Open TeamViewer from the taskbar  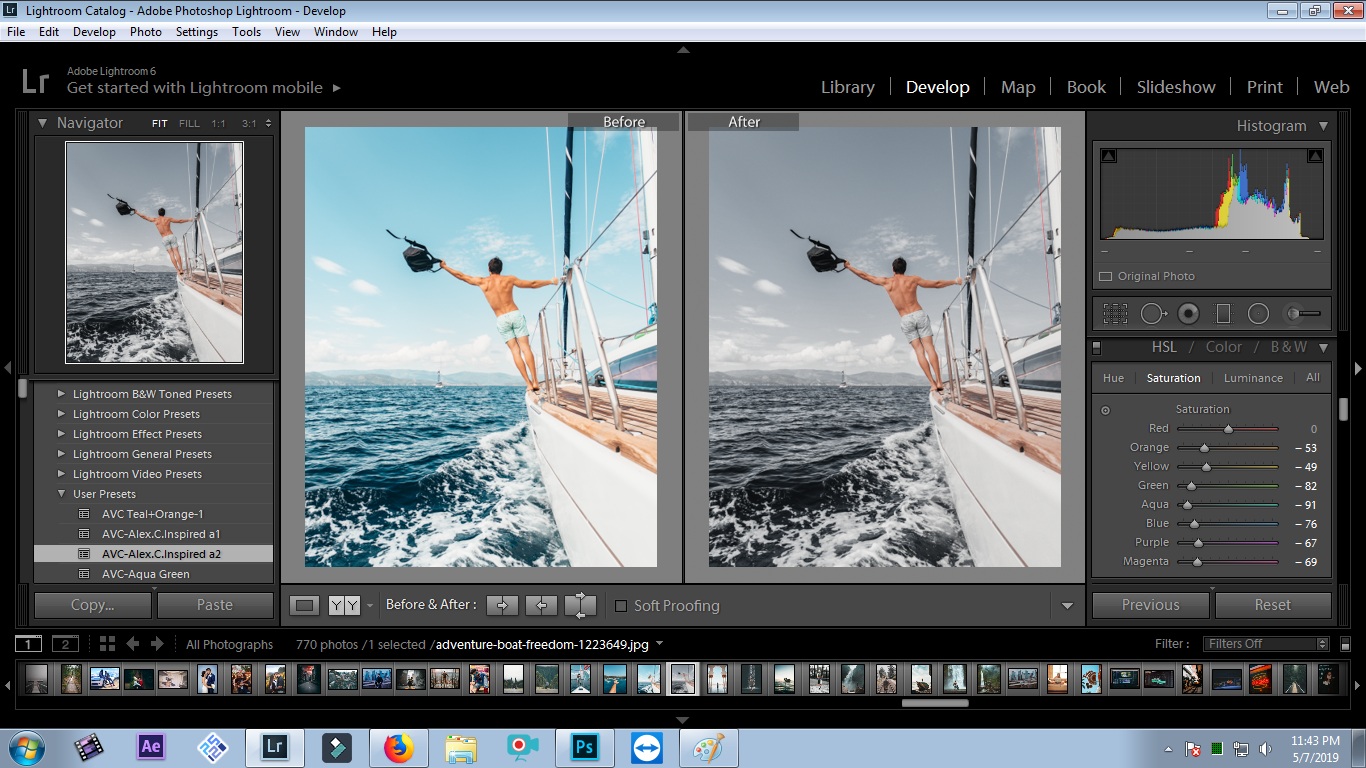coord(647,747)
